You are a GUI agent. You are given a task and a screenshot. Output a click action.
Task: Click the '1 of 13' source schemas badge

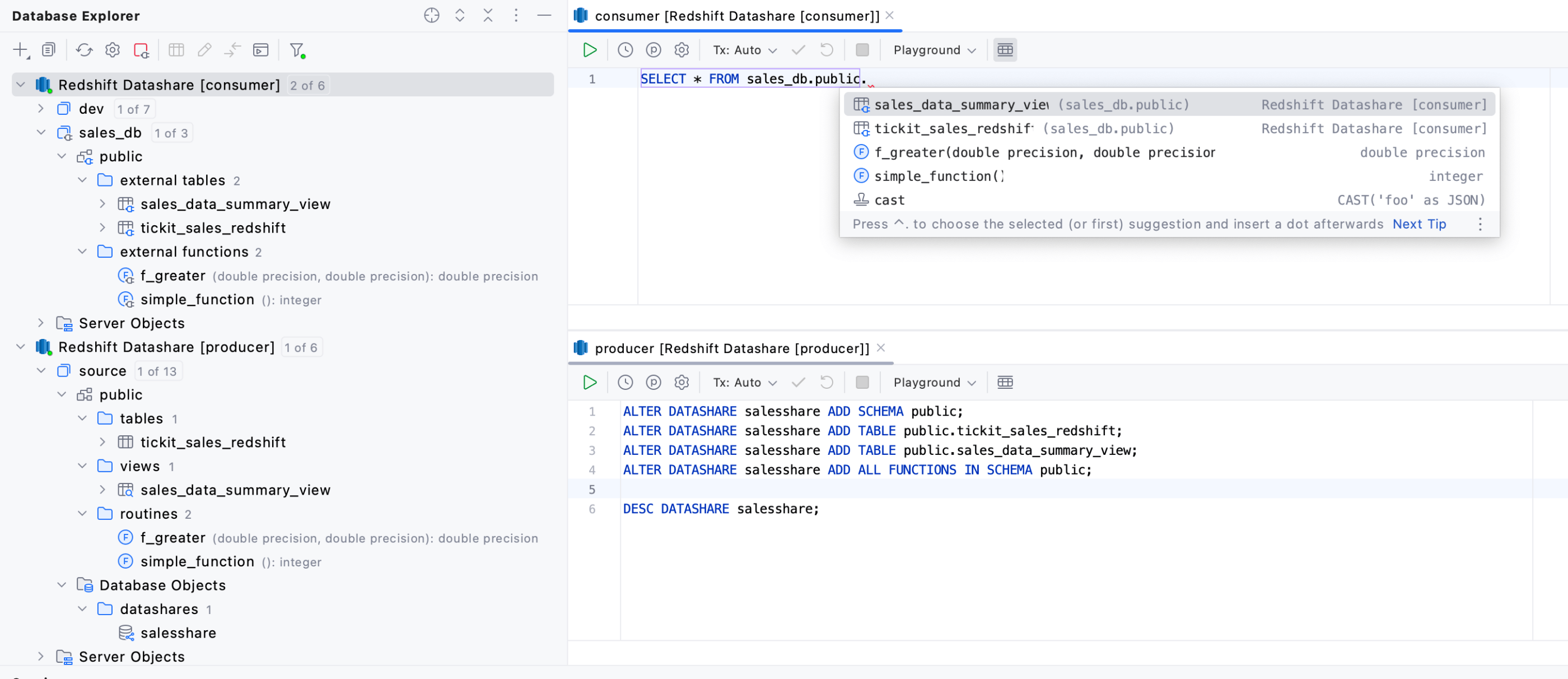[156, 371]
